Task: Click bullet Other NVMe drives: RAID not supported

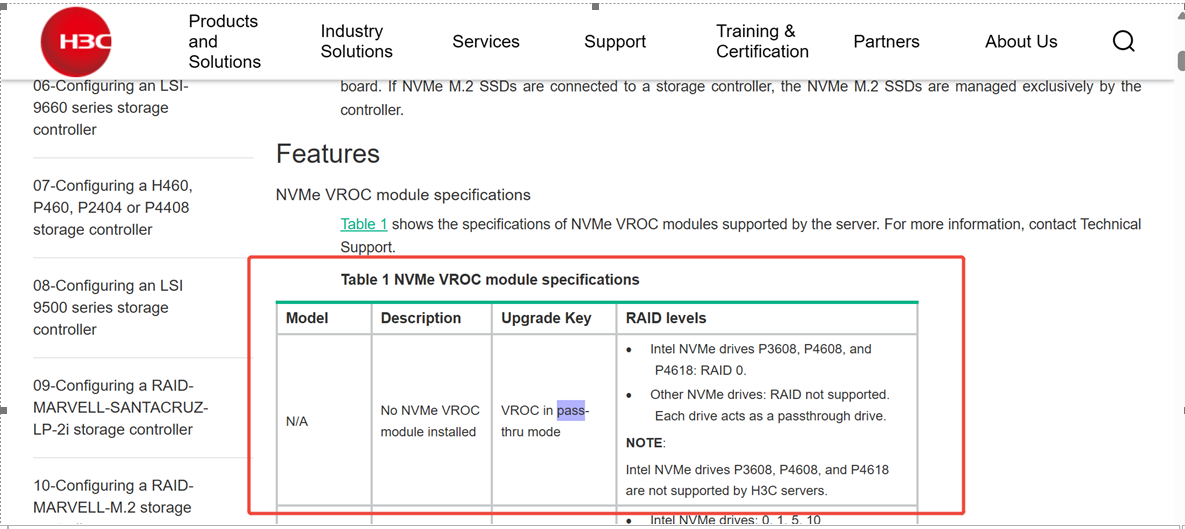Action: tap(770, 405)
